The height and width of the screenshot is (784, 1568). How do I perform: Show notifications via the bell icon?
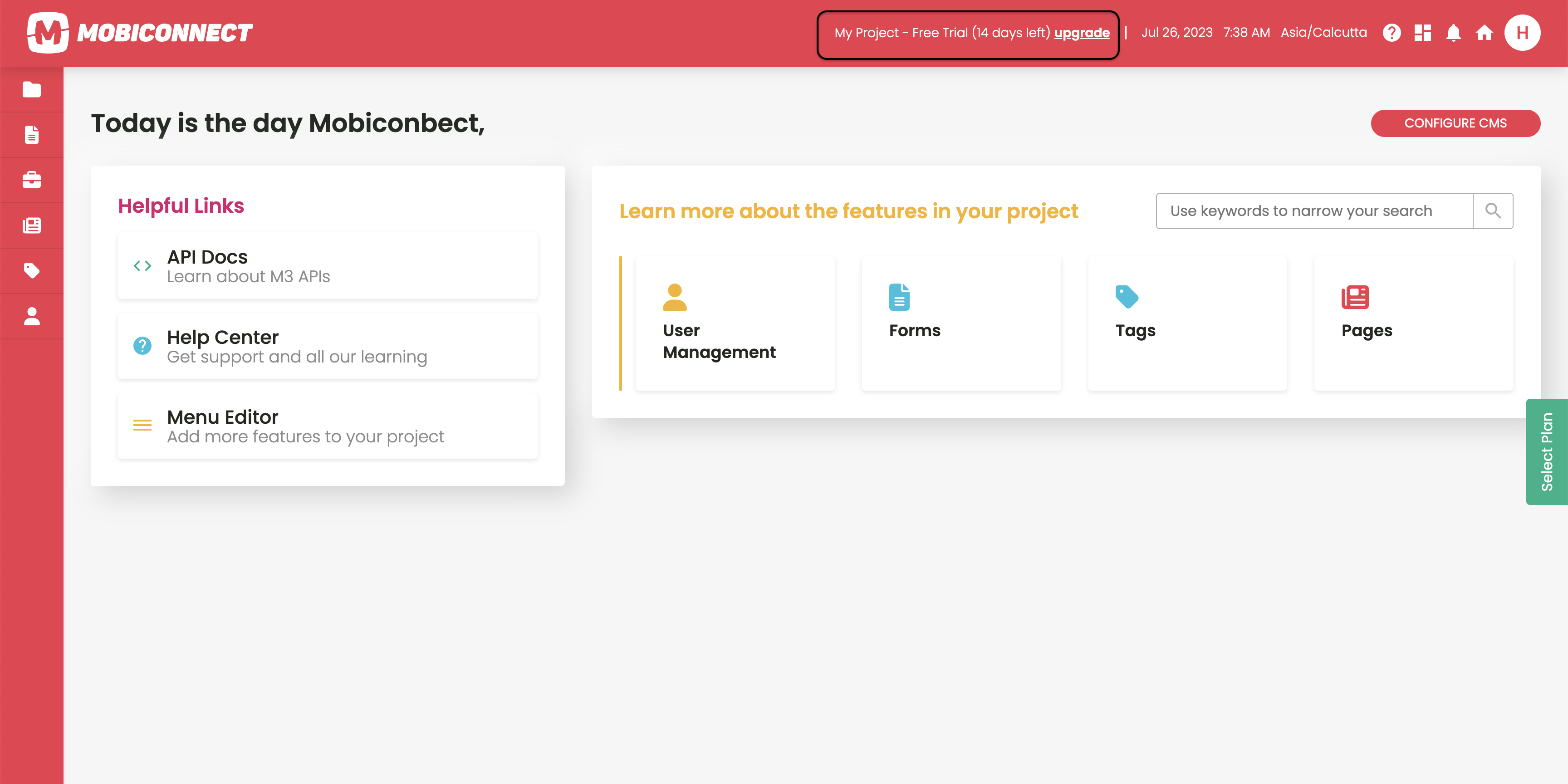coord(1454,32)
